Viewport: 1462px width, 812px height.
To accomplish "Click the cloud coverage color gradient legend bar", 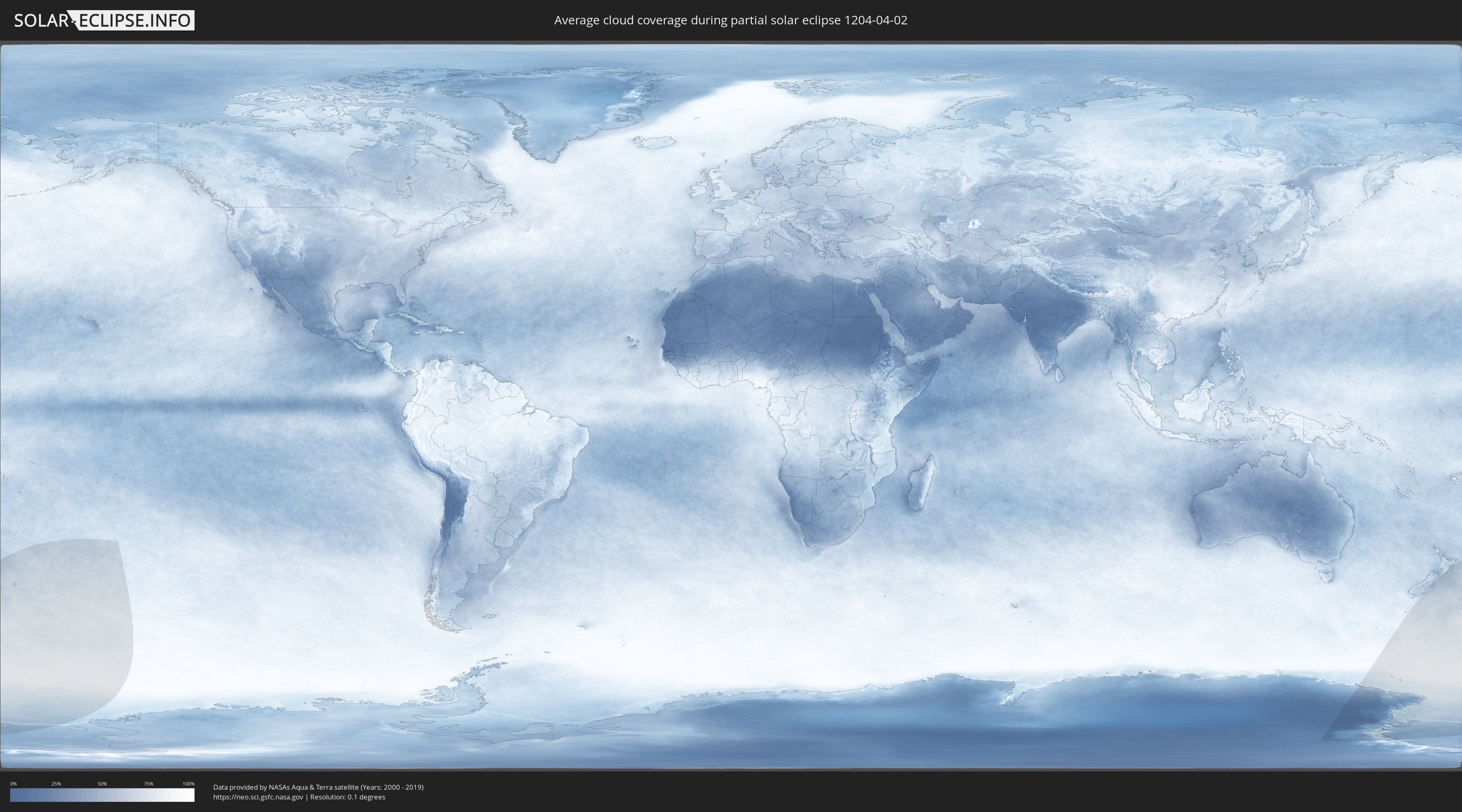I will pos(102,795).
